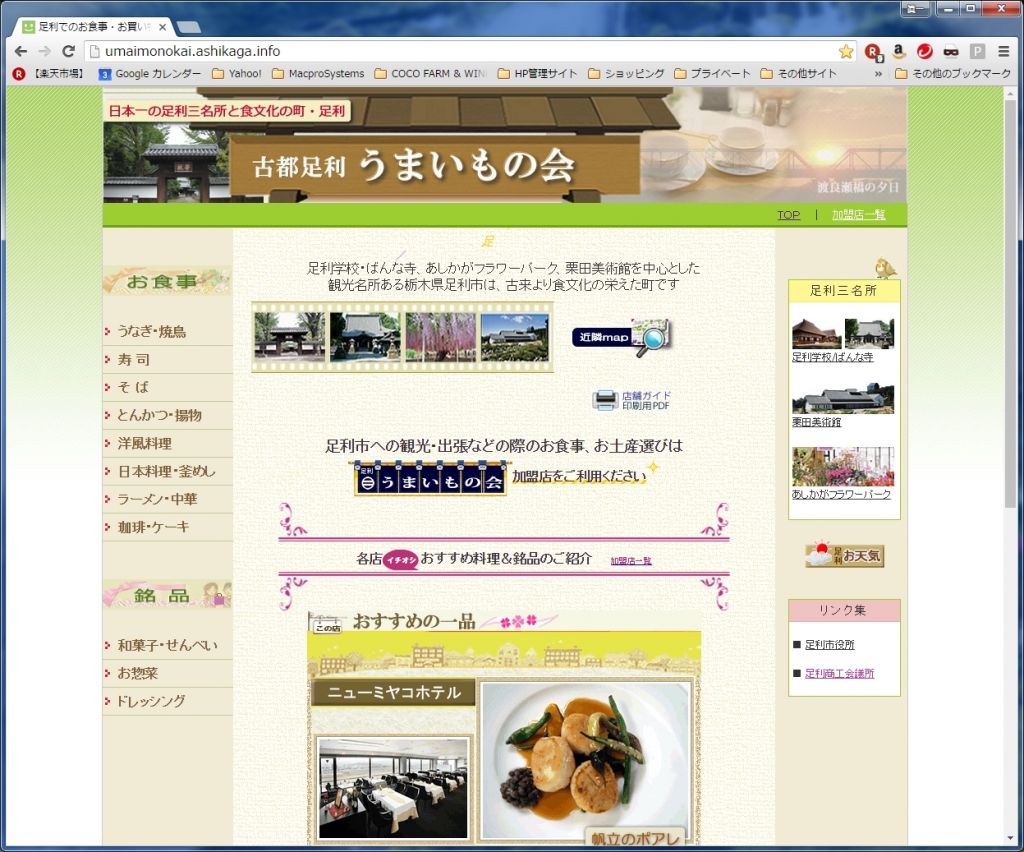Click the printer icon for store guide PDF
The height and width of the screenshot is (852, 1024).
click(x=605, y=401)
